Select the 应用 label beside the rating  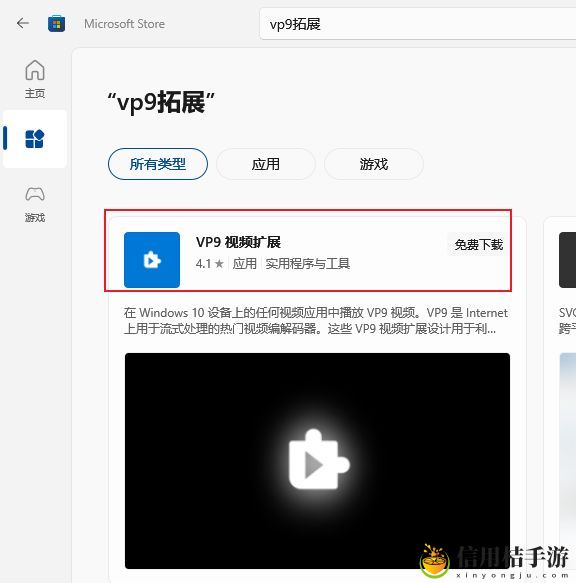(x=245, y=264)
